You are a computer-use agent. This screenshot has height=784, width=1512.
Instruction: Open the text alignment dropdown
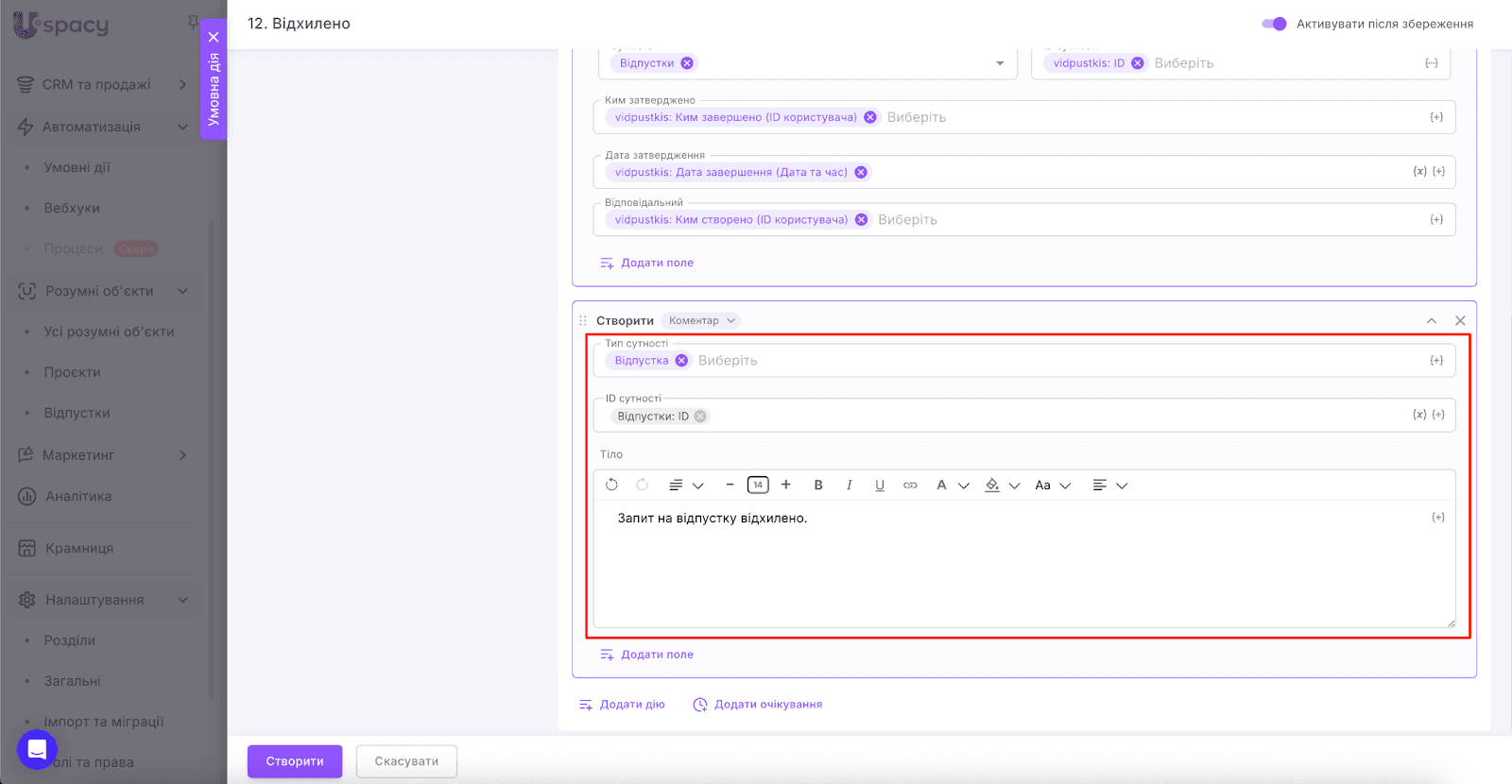[1109, 485]
